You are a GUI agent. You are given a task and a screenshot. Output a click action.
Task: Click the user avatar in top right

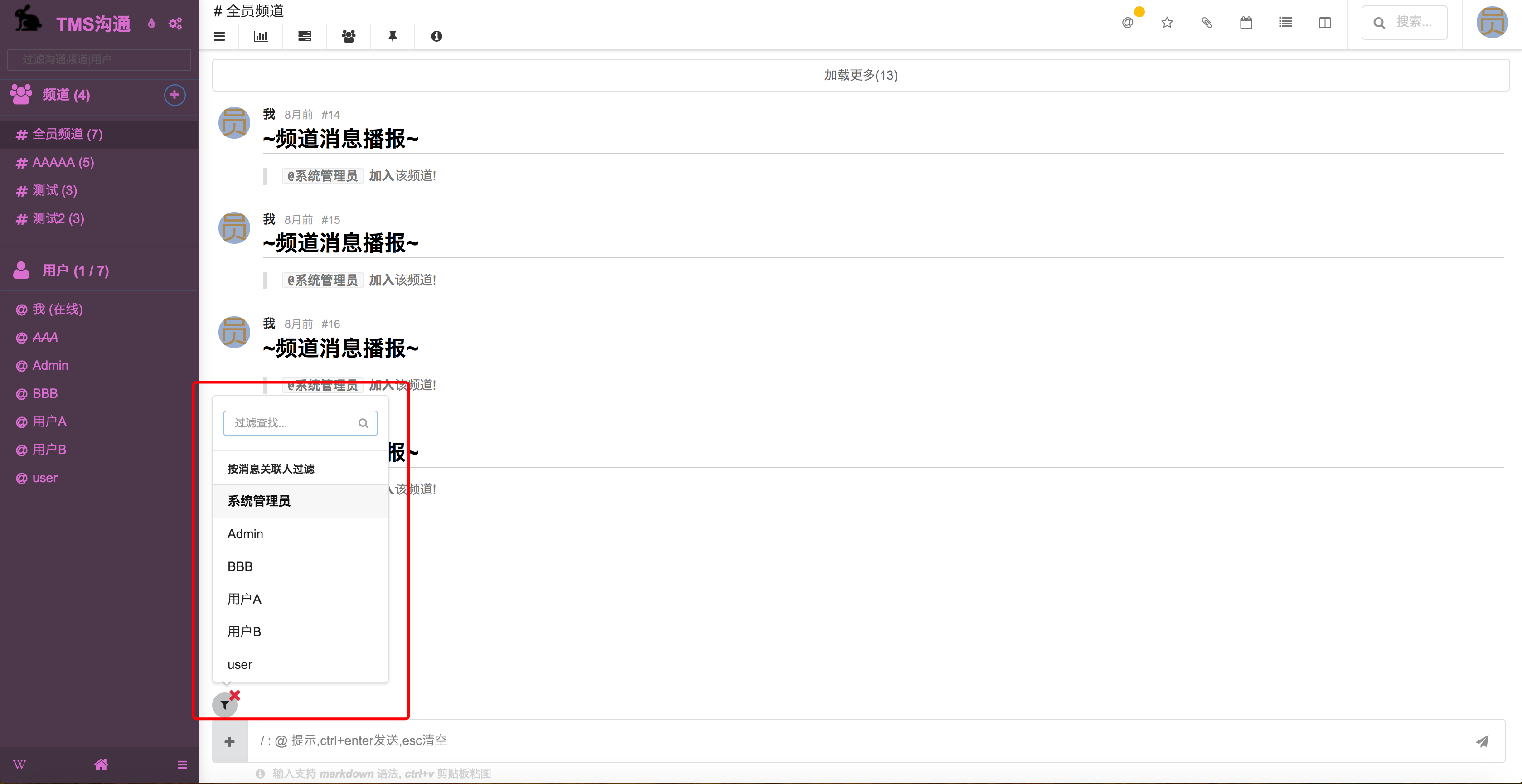pos(1492,23)
